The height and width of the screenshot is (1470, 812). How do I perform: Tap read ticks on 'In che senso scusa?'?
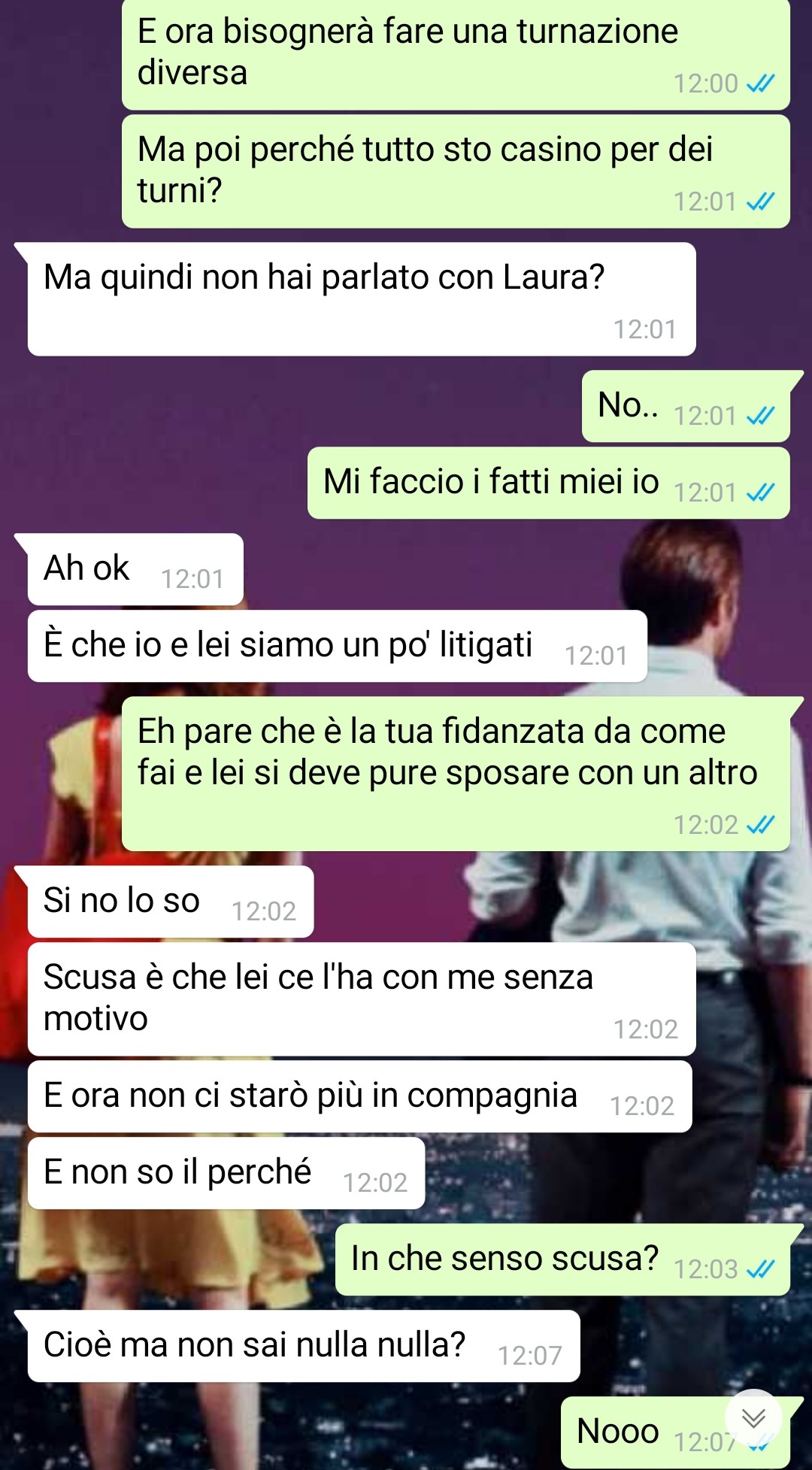pyautogui.click(x=760, y=1269)
